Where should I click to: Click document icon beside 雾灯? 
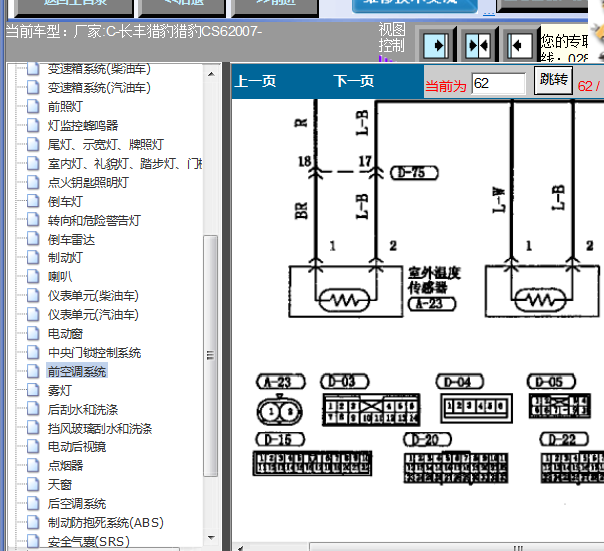click(x=33, y=390)
